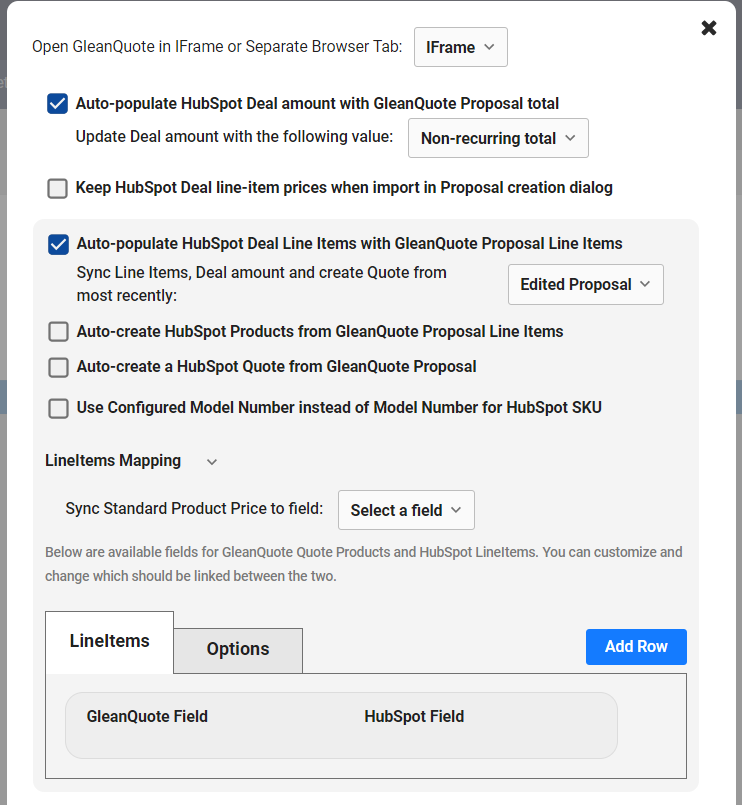742x805 pixels.
Task: Tick the Auto-create HubSpot Products checkbox
Action: 59,332
